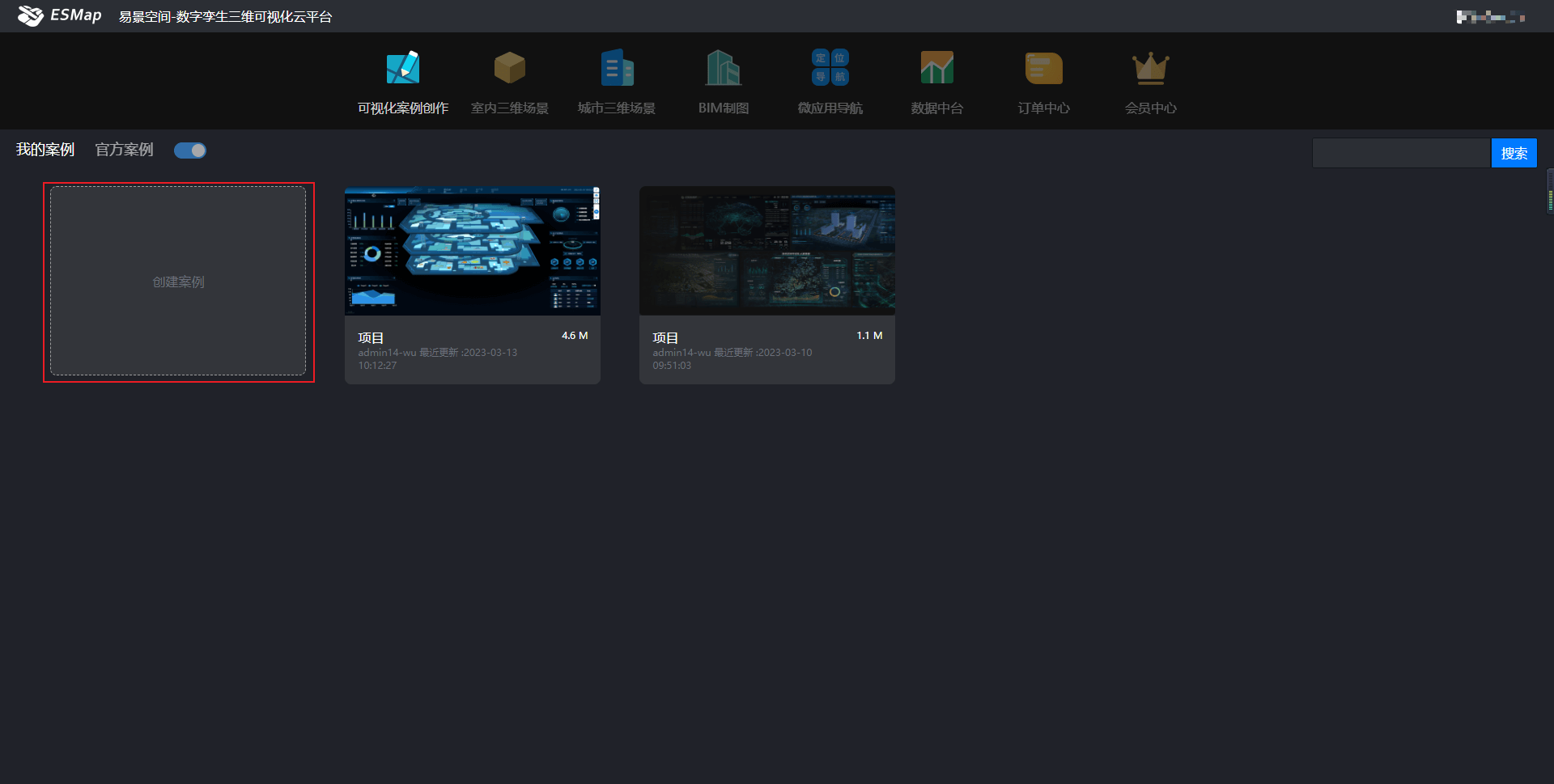Viewport: 1554px width, 784px height.
Task: Click project title updated 2023-03-10
Action: click(x=665, y=337)
